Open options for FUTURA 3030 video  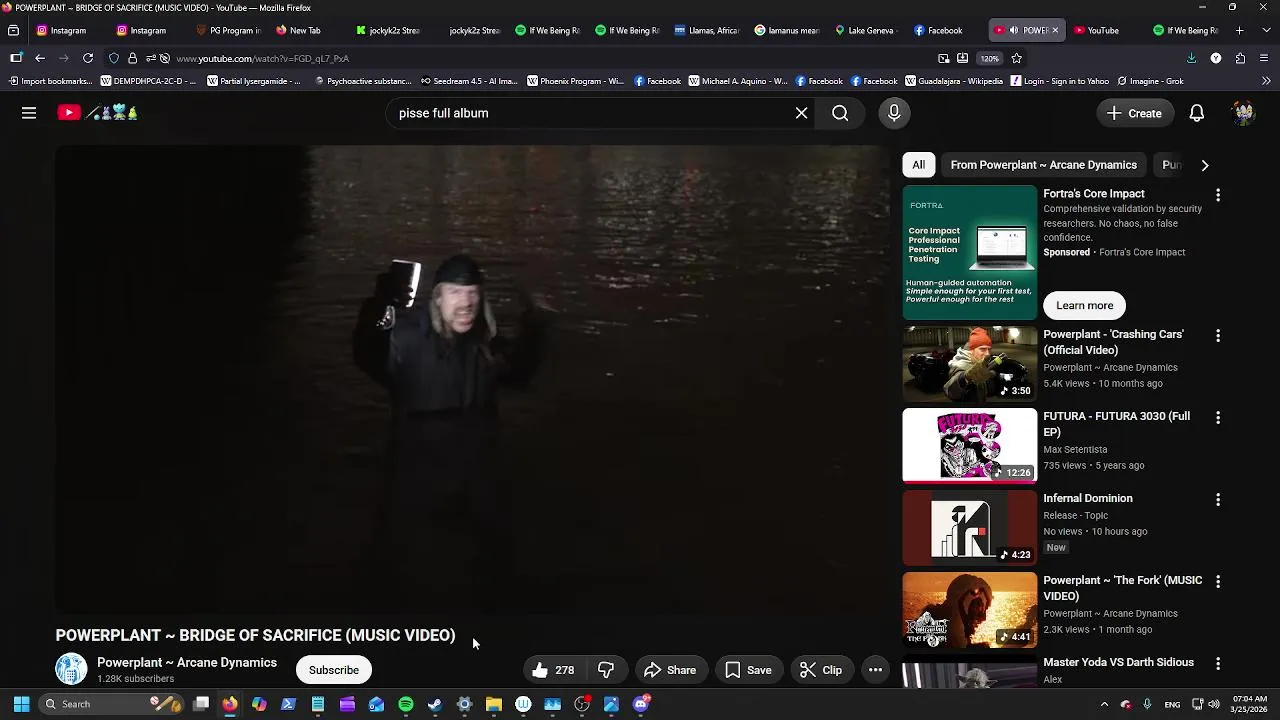(x=1218, y=417)
